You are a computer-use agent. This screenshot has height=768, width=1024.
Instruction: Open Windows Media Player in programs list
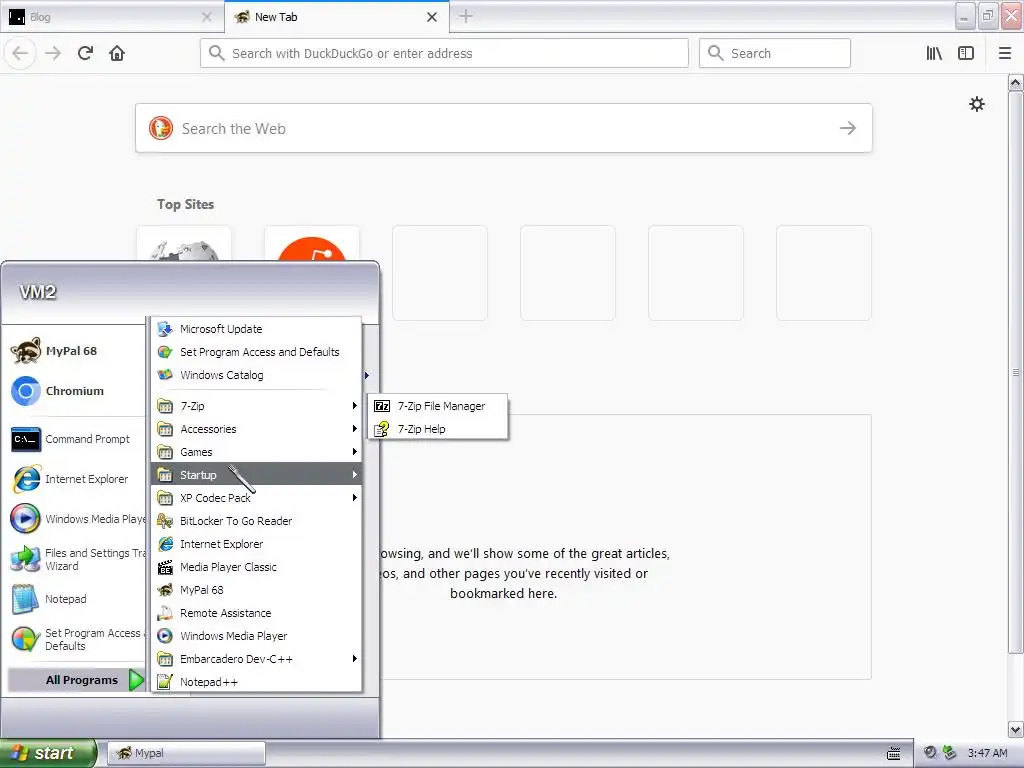(x=257, y=635)
